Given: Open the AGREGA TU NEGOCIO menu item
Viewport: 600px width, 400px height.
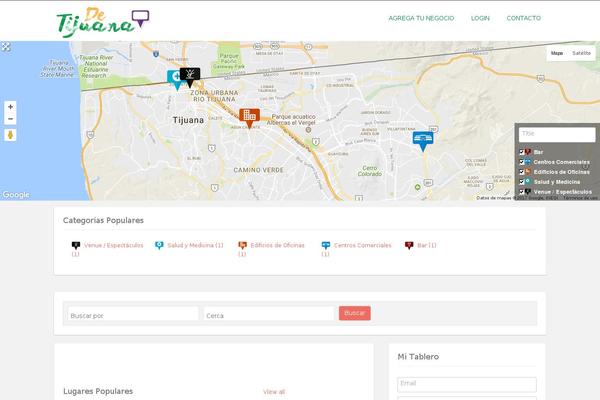Looking at the screenshot, I should tap(421, 18).
